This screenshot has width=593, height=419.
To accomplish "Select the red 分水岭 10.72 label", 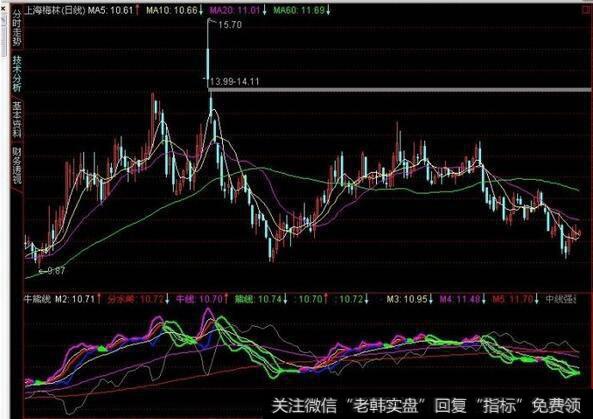I will coord(136,300).
